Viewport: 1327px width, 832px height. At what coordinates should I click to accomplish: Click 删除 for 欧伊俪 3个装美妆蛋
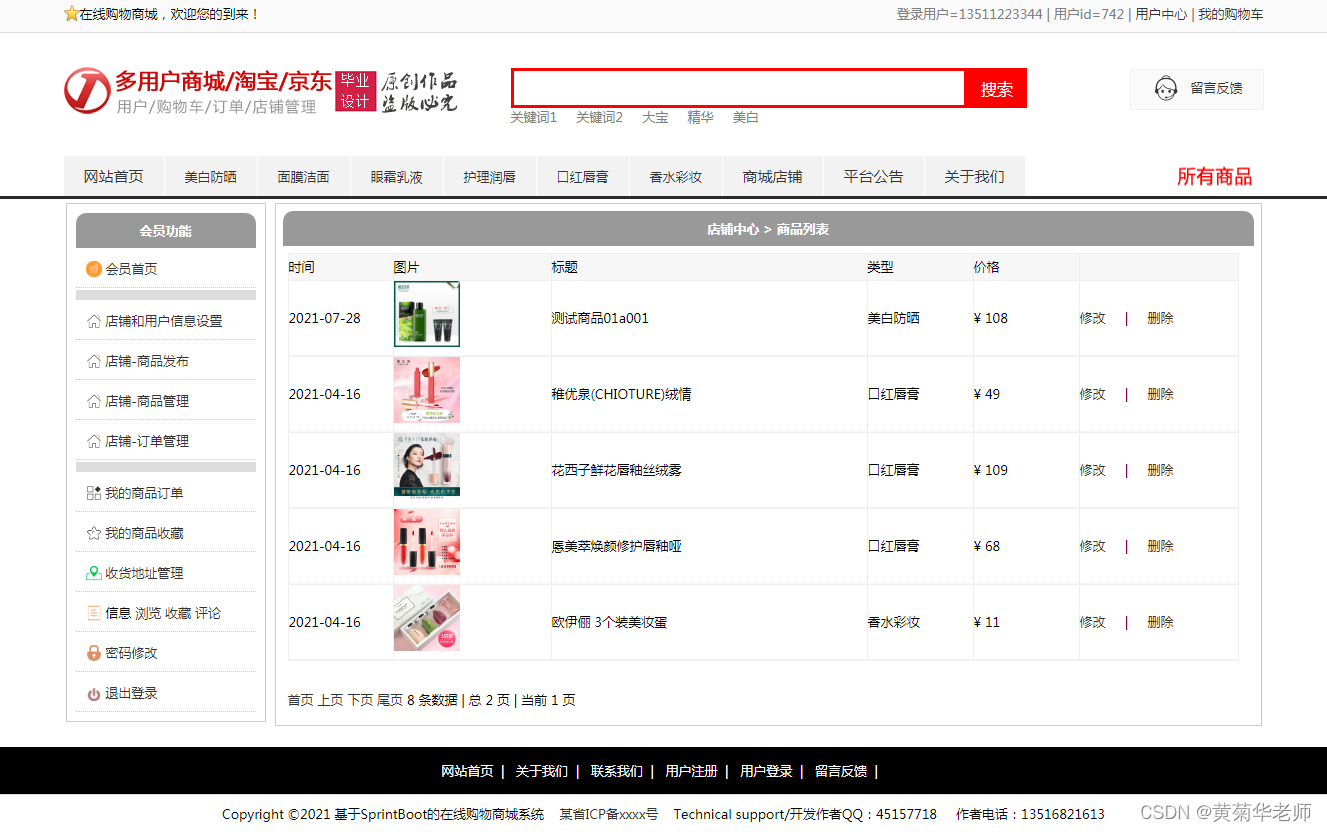1159,621
